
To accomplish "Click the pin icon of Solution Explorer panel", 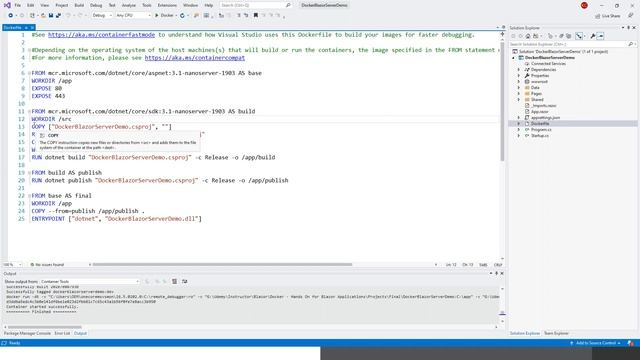I will pos(629,28).
